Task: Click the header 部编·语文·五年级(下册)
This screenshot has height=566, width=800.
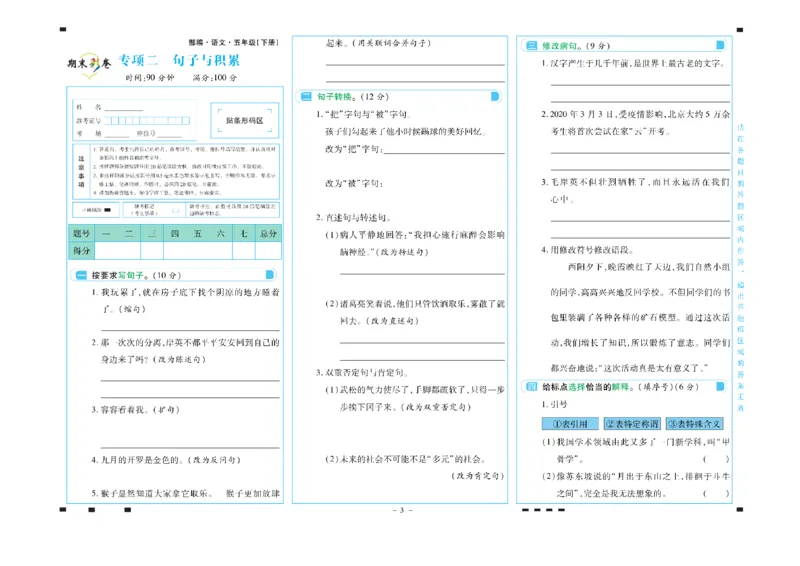Action: [x=233, y=42]
